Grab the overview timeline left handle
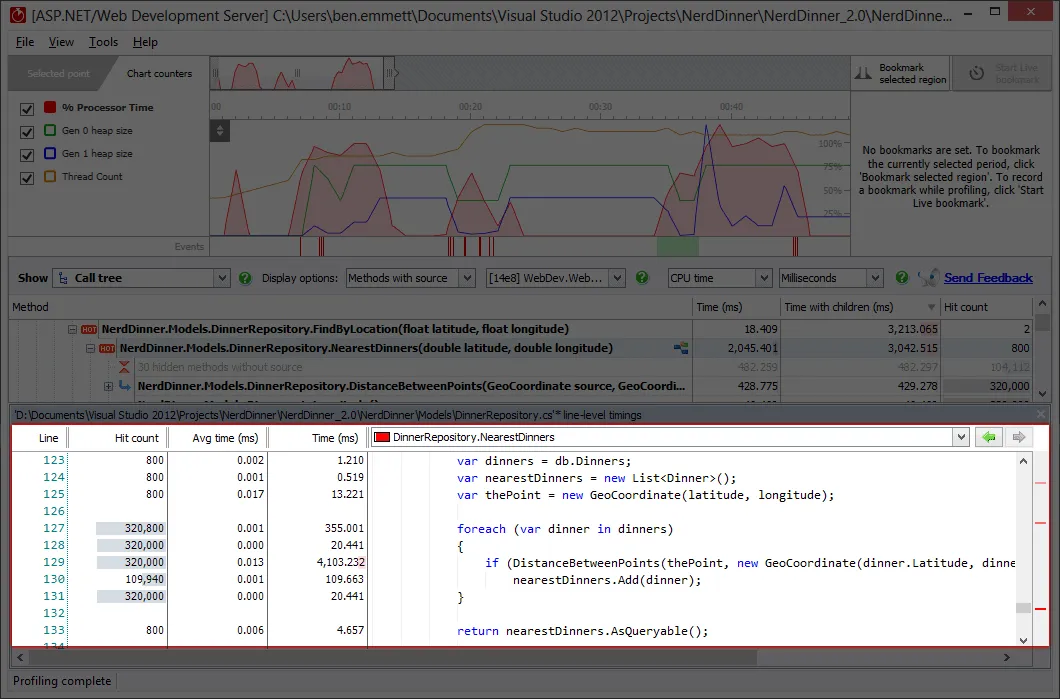The image size is (1060, 699). pos(215,73)
